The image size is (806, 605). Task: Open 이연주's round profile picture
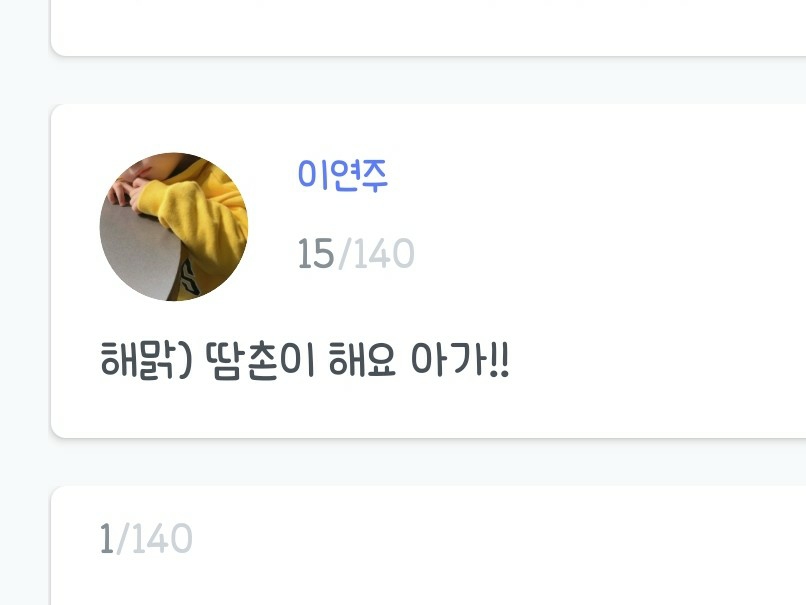(x=174, y=227)
